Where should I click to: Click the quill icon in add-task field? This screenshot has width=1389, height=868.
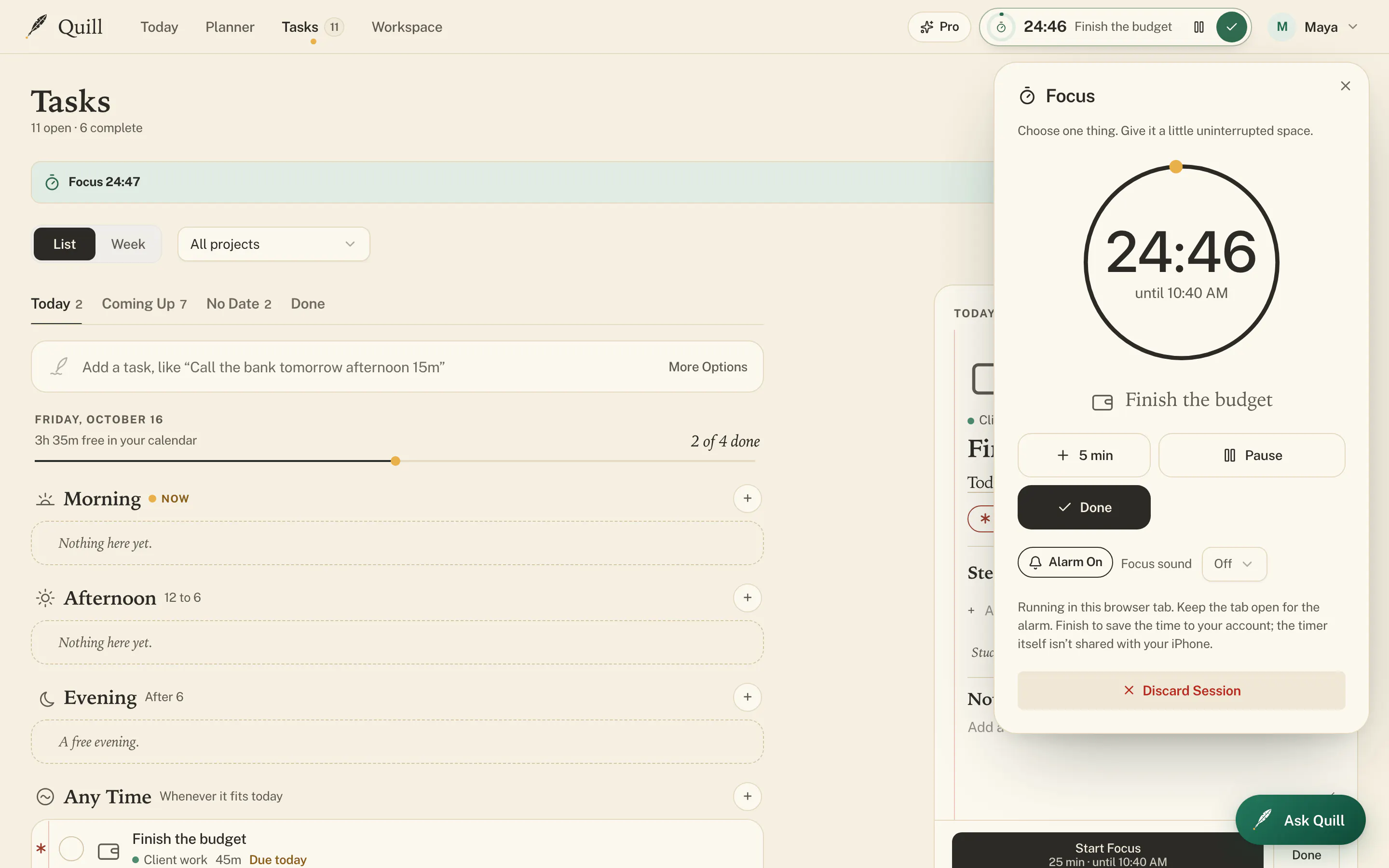coord(59,366)
